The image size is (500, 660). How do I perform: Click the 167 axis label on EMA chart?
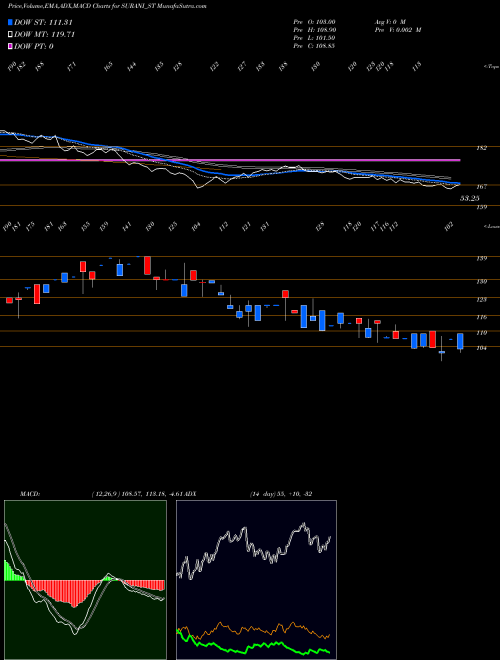[x=481, y=186]
